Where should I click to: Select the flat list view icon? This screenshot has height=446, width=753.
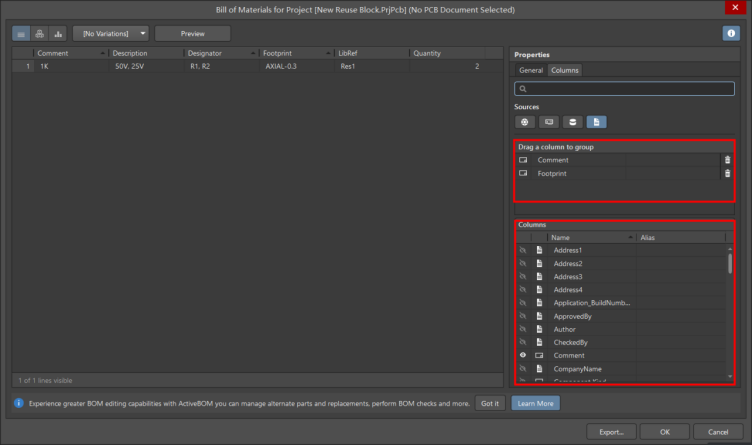[x=22, y=33]
